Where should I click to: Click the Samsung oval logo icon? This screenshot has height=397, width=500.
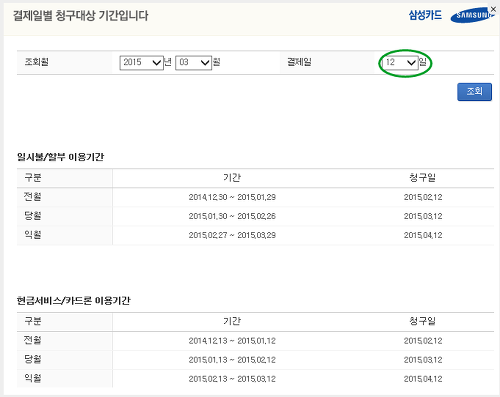pyautogui.click(x=471, y=15)
